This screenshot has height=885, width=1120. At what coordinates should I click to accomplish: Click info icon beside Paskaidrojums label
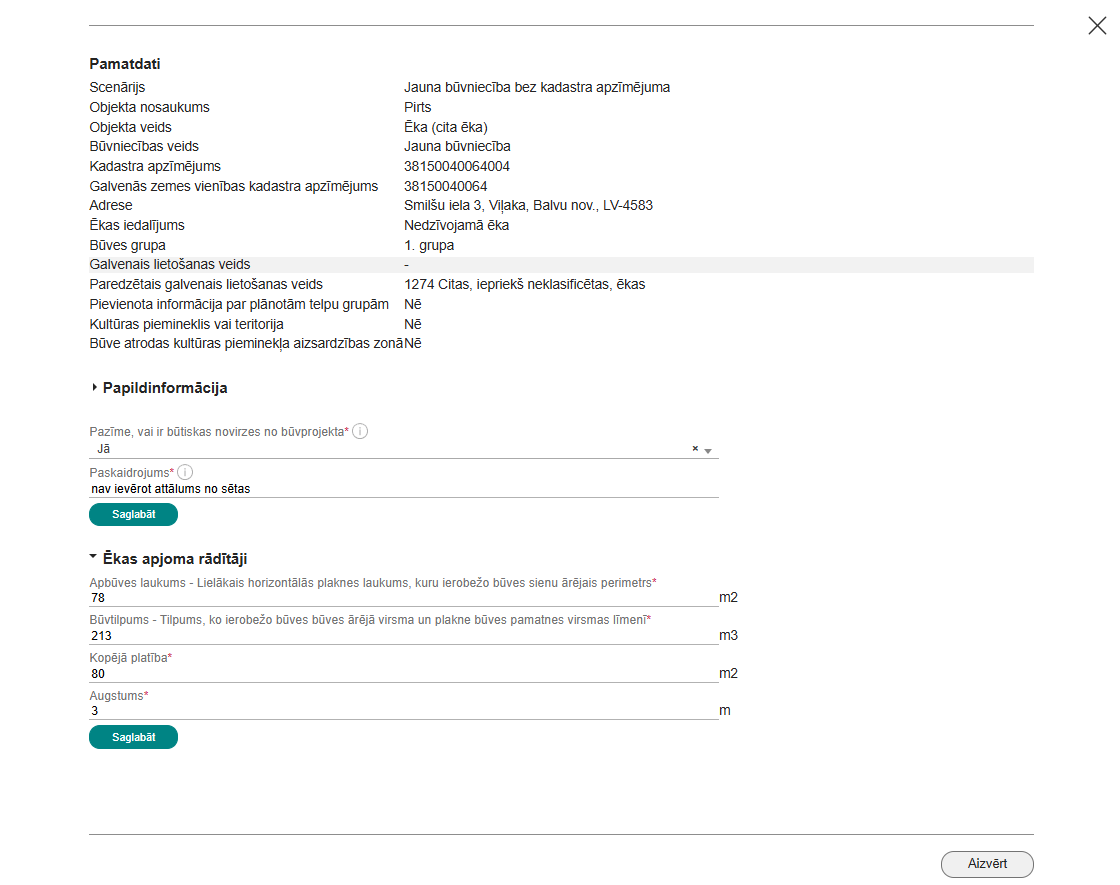185,472
